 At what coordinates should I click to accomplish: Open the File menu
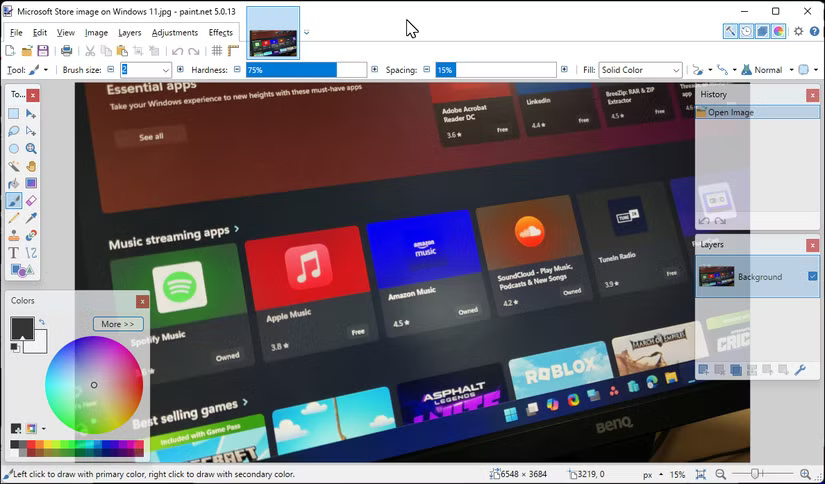16,33
